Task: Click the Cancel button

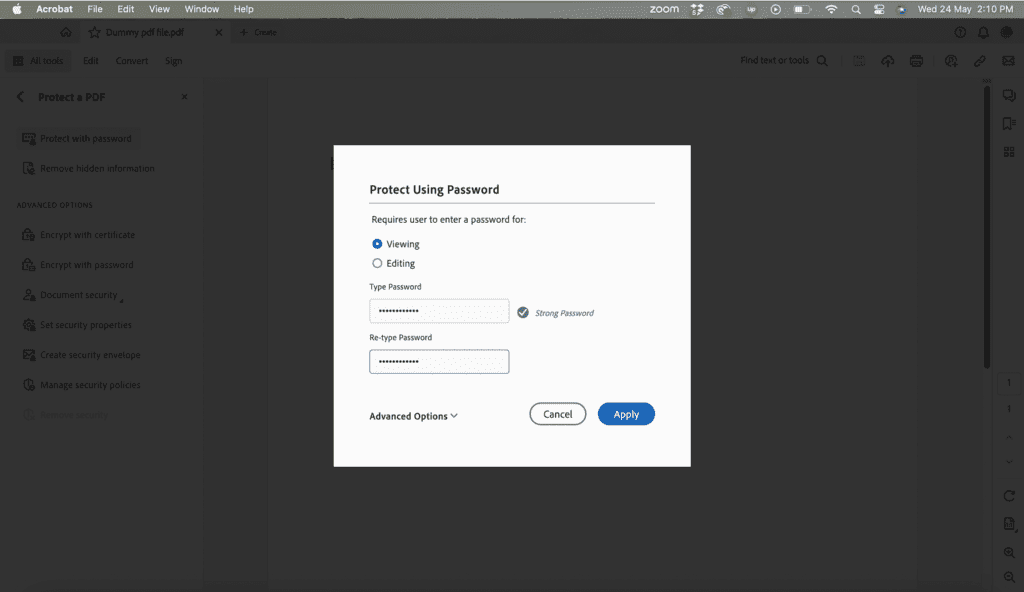Action: click(x=557, y=413)
